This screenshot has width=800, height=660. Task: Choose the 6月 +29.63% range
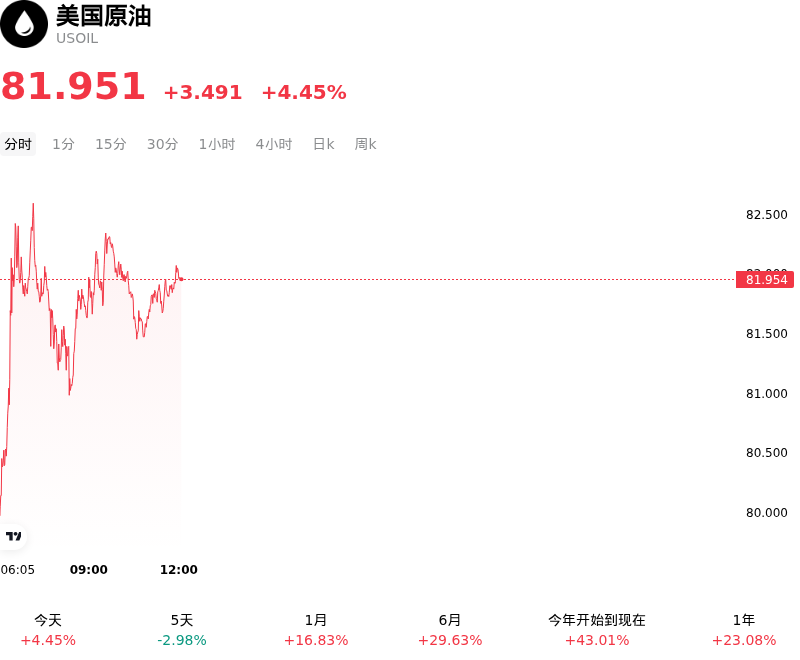(449, 630)
